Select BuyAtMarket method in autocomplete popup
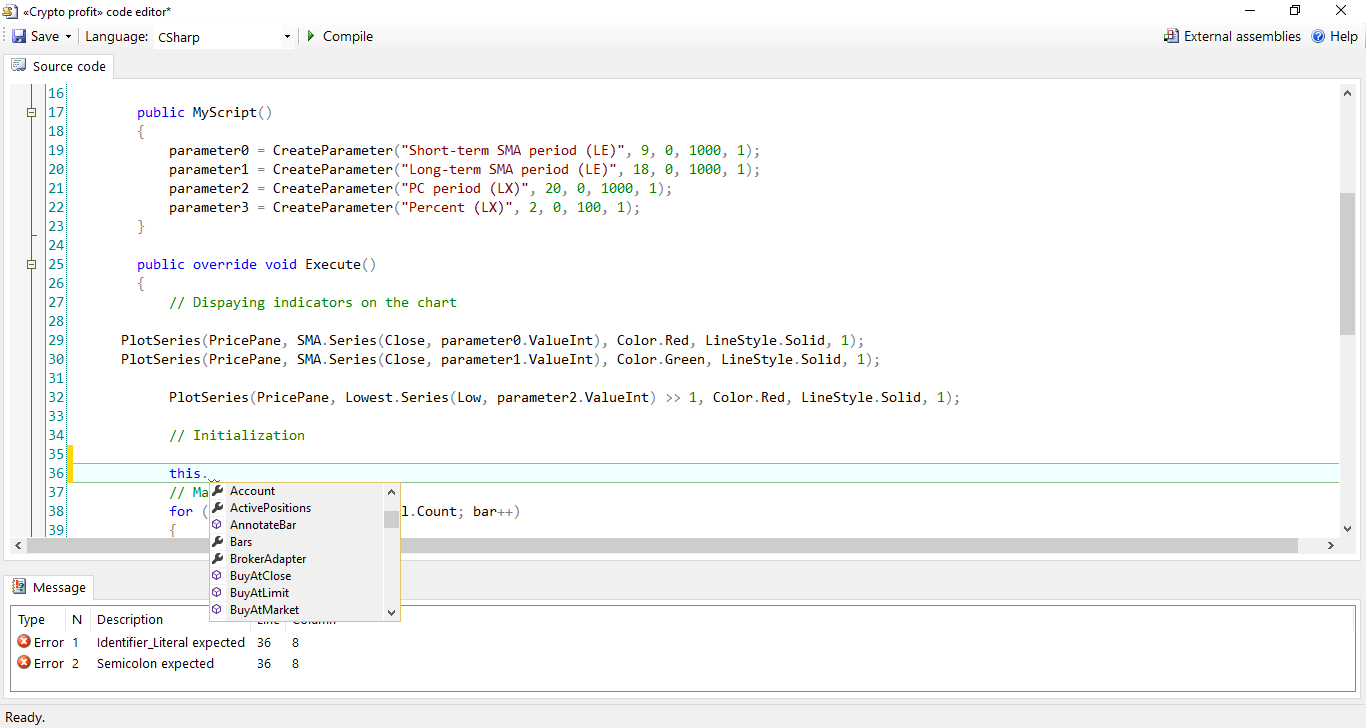 pyautogui.click(x=264, y=610)
